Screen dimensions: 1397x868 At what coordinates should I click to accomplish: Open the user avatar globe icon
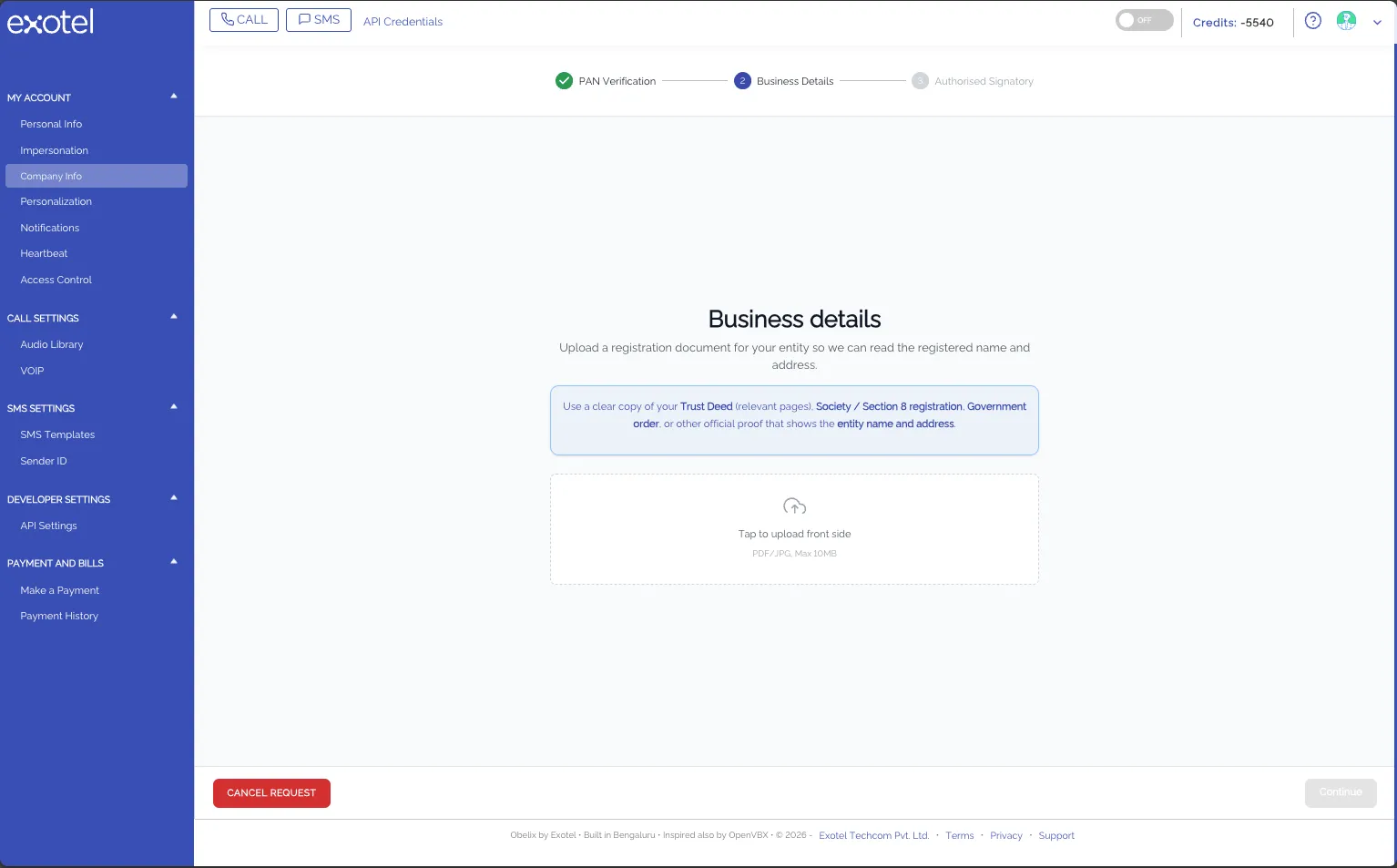[1346, 21]
